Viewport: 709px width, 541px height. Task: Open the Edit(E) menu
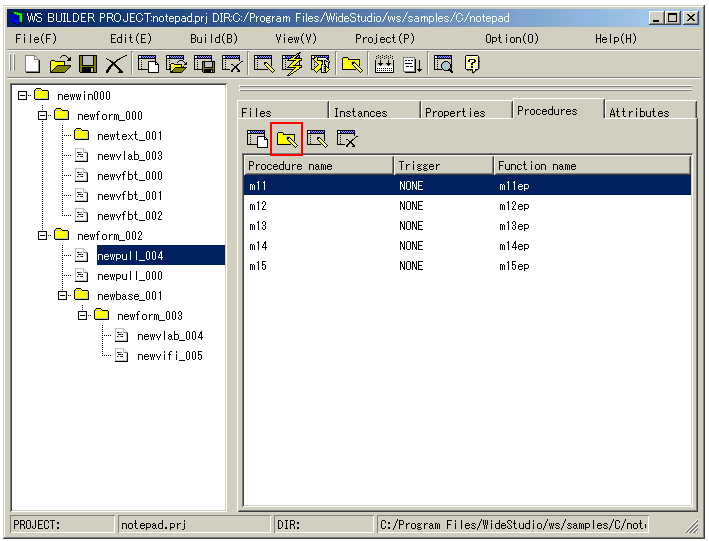pyautogui.click(x=131, y=39)
